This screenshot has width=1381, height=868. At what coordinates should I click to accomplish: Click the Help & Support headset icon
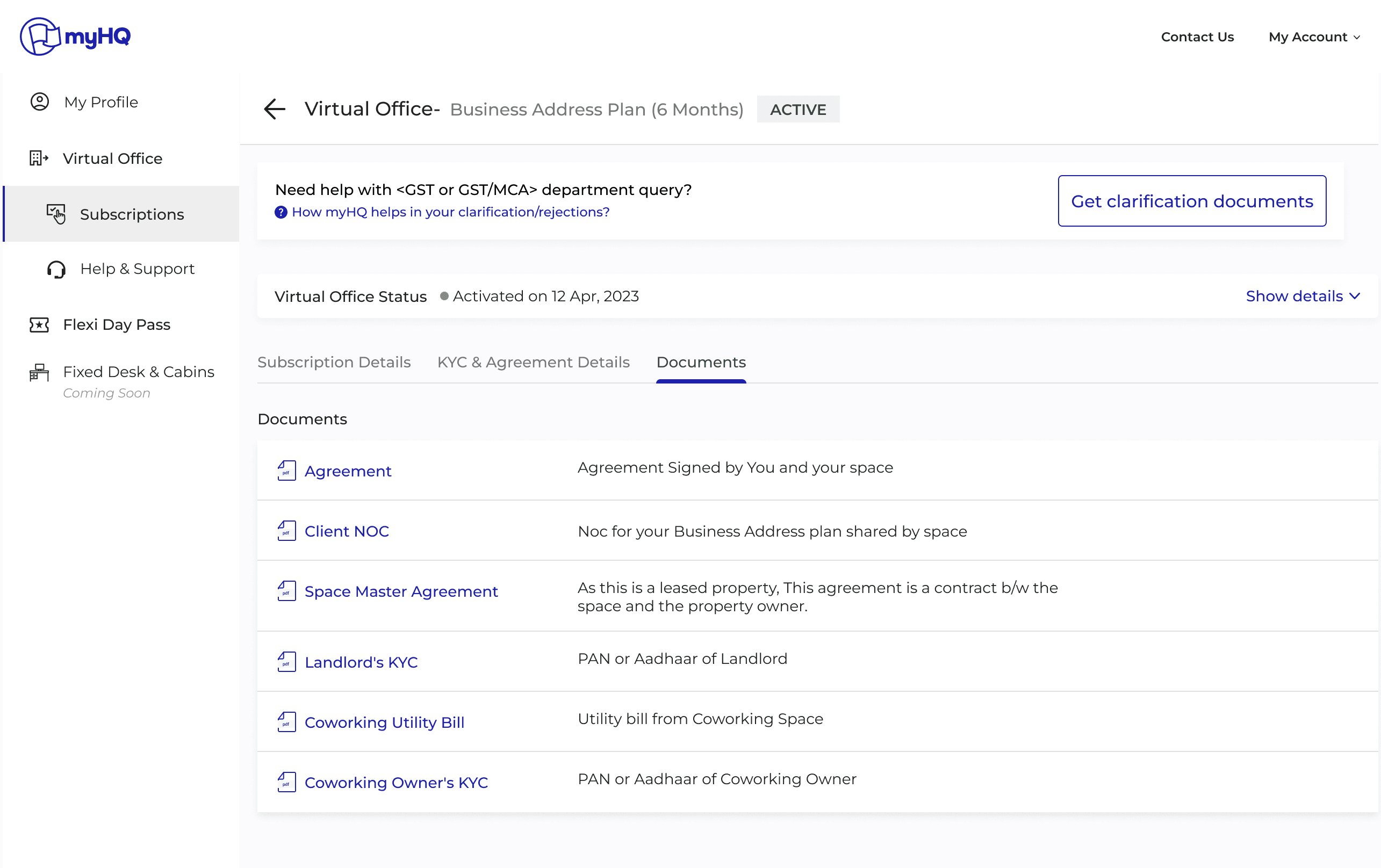56,269
